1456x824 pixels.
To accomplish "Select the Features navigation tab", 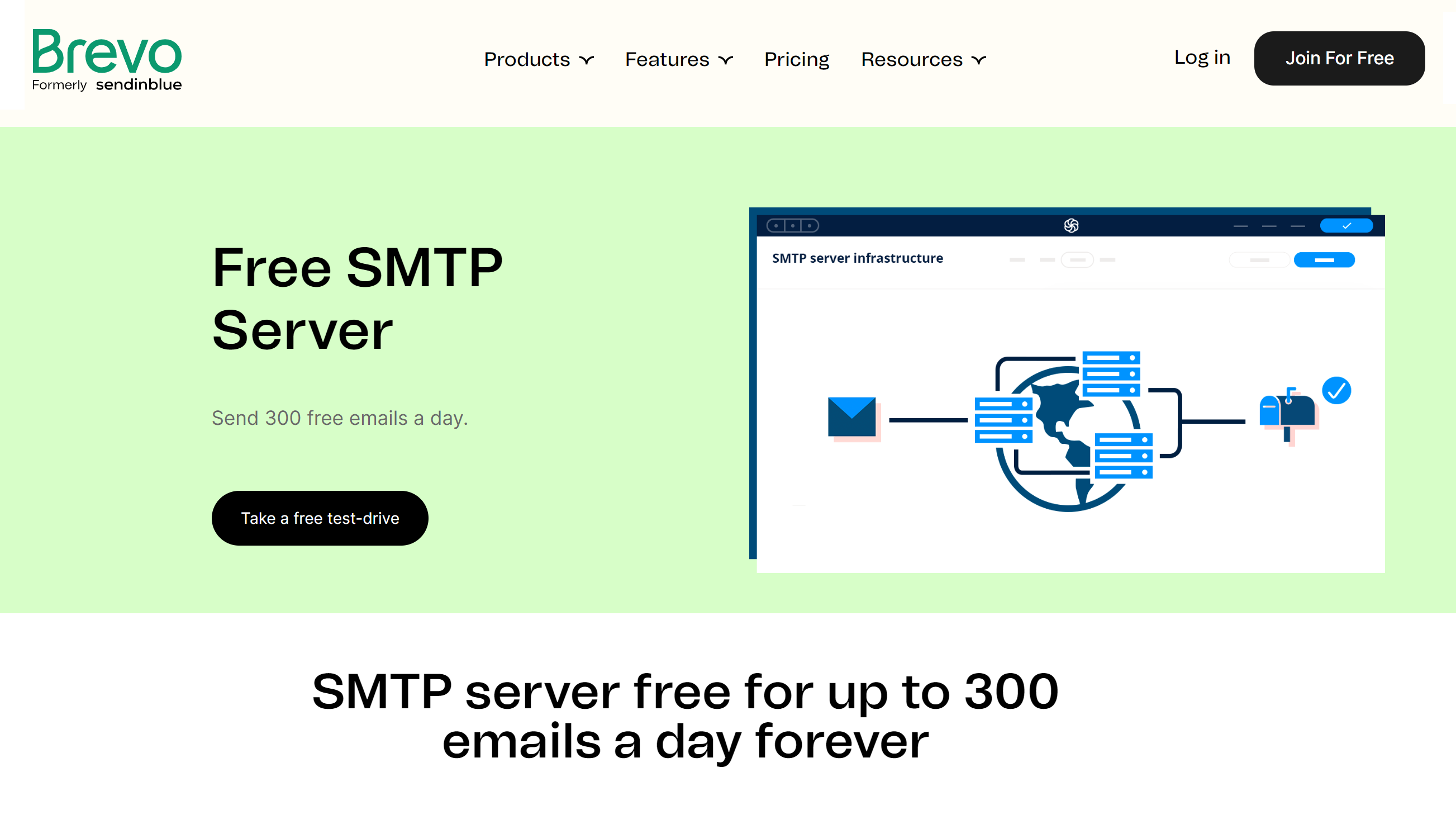I will (x=678, y=59).
